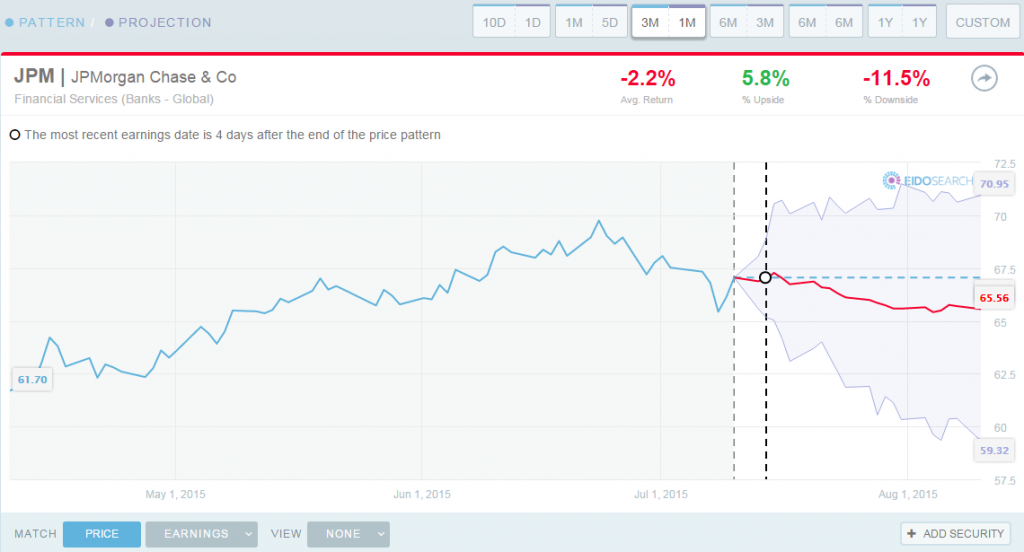Choose the 1Y pattern period
Viewport: 1024px width, 552px height.
pyautogui.click(x=885, y=22)
